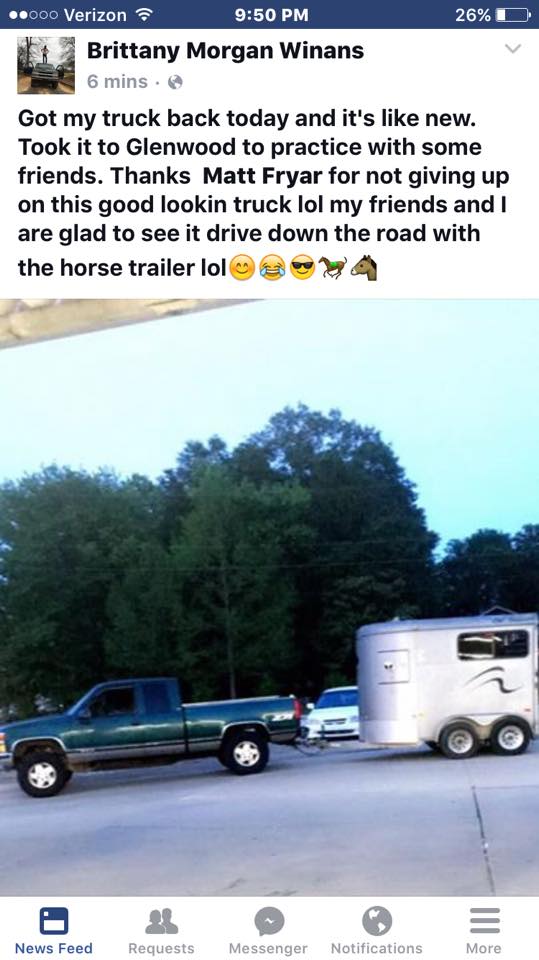539x960 pixels.
Task: Open Brittany Morgan Winans profile name link
Action: point(225,51)
